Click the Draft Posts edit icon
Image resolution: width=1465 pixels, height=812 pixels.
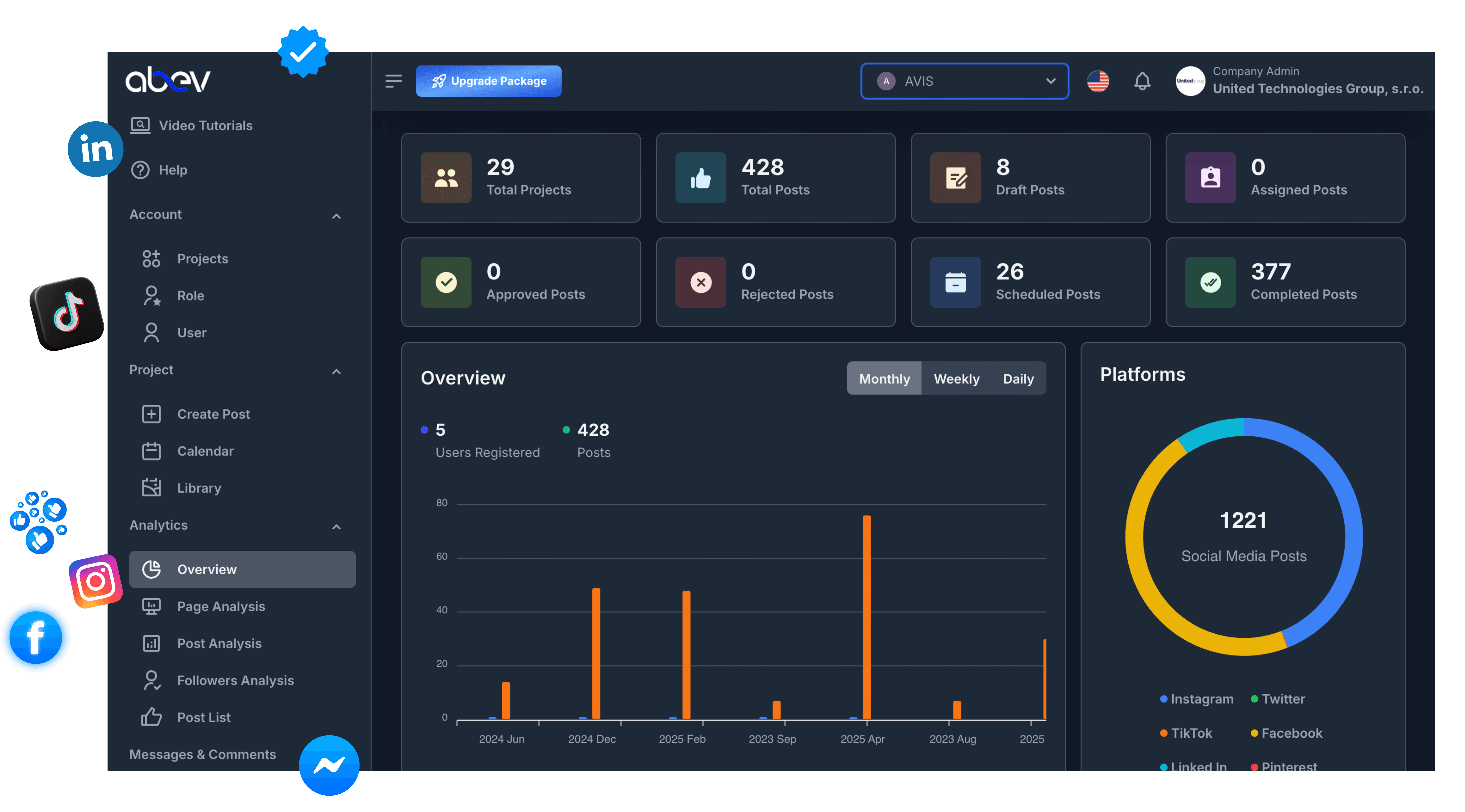[x=955, y=178]
